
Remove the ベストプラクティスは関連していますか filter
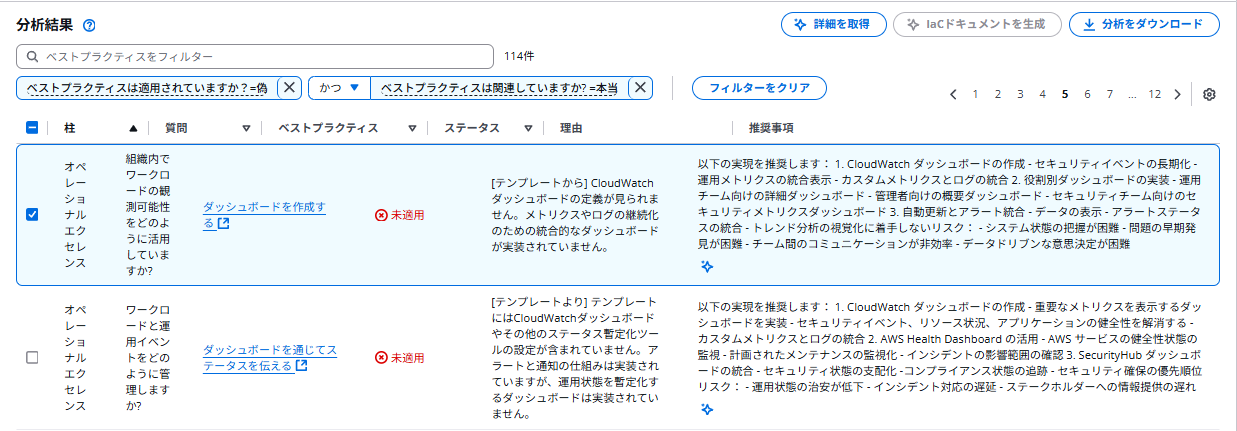coord(641,88)
